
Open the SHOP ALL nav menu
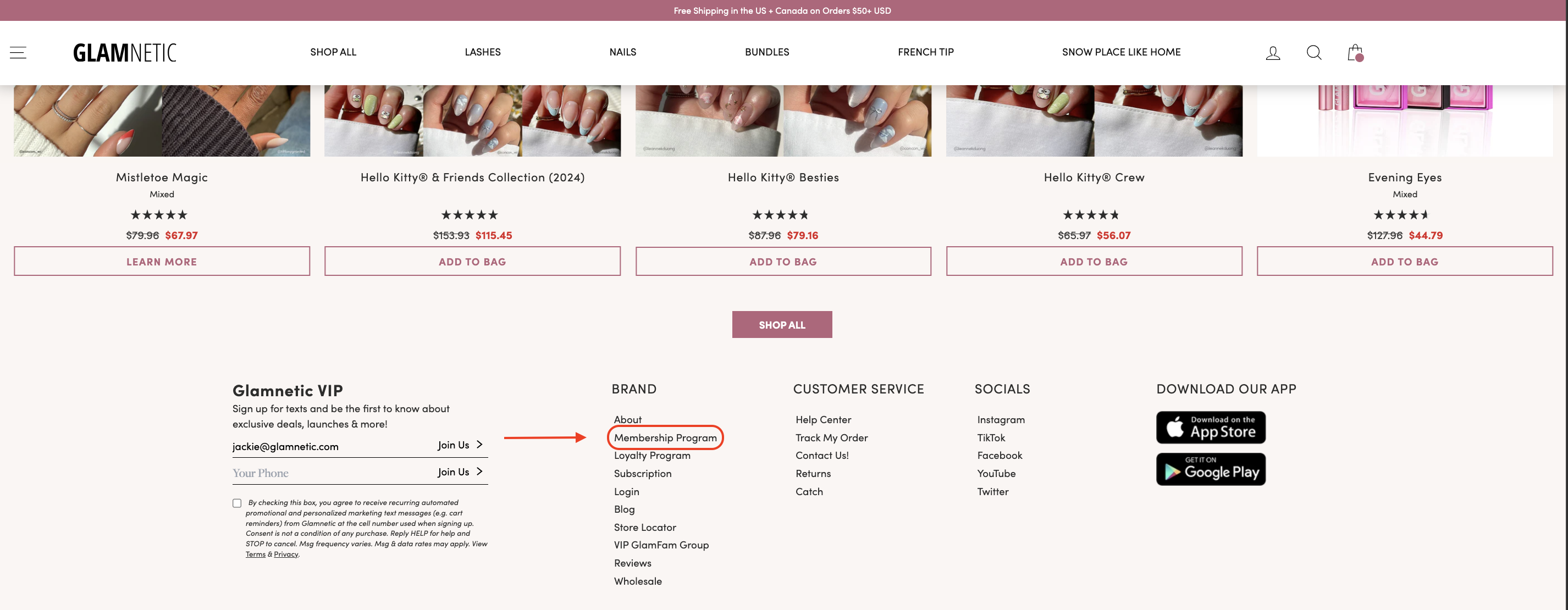(333, 52)
